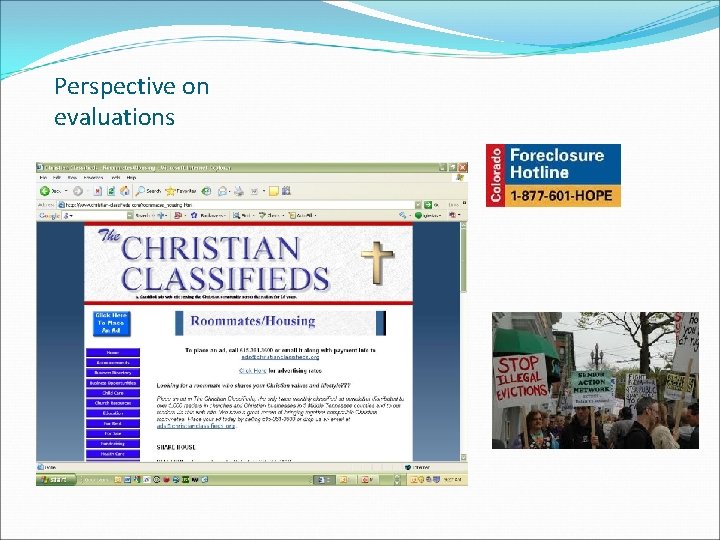Click the scrollbar down arrow
720x540 pixels.
pos(463,457)
